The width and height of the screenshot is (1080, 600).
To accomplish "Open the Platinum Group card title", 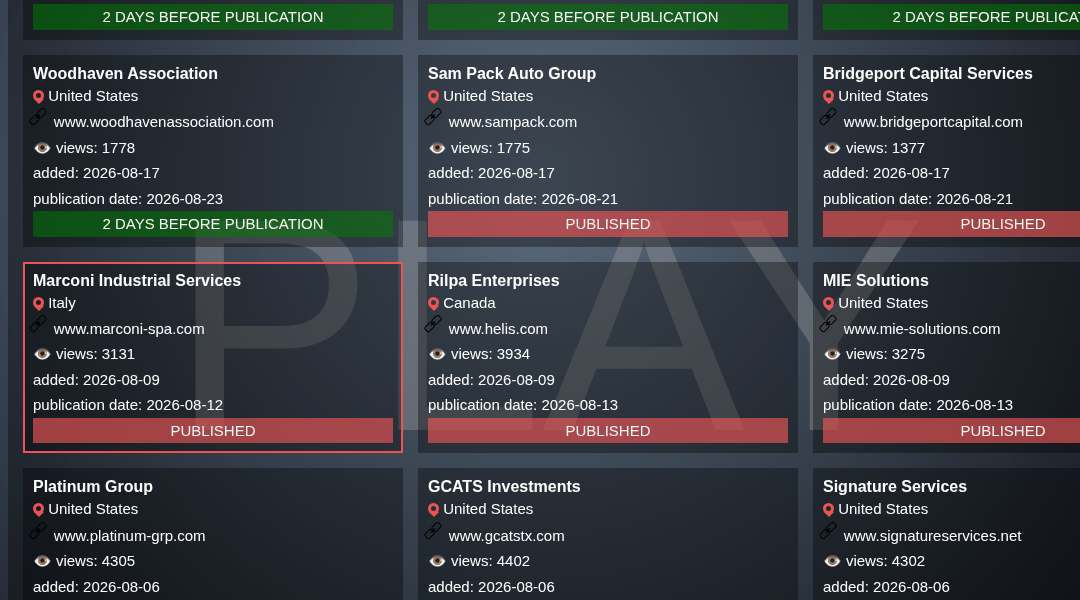I will [x=93, y=486].
